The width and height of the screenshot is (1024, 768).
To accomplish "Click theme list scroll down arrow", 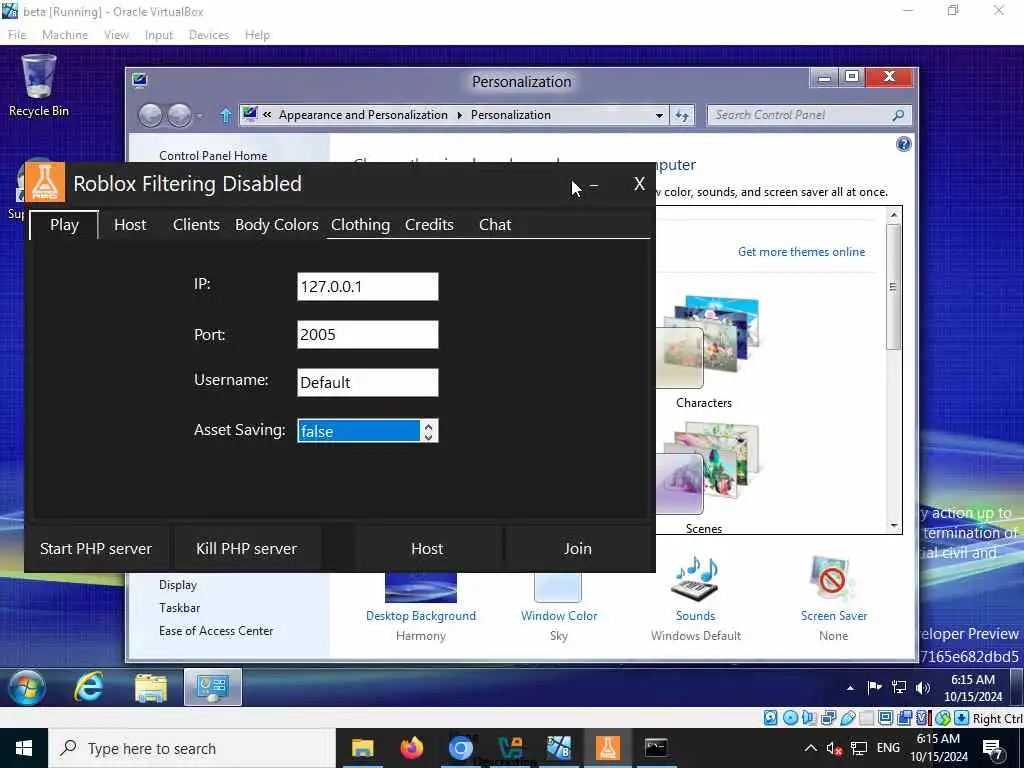I will coord(894,526).
